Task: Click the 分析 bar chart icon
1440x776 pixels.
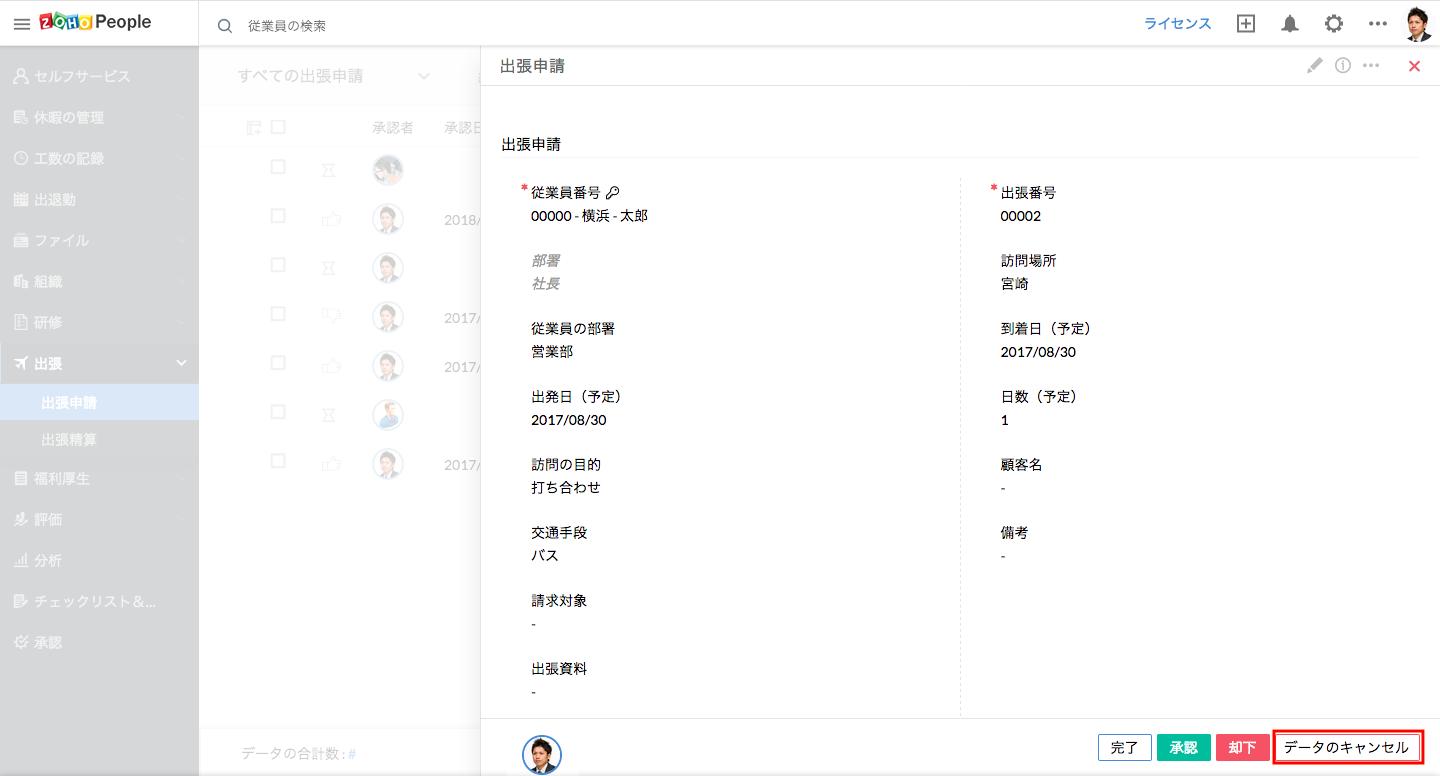Action: pos(21,560)
